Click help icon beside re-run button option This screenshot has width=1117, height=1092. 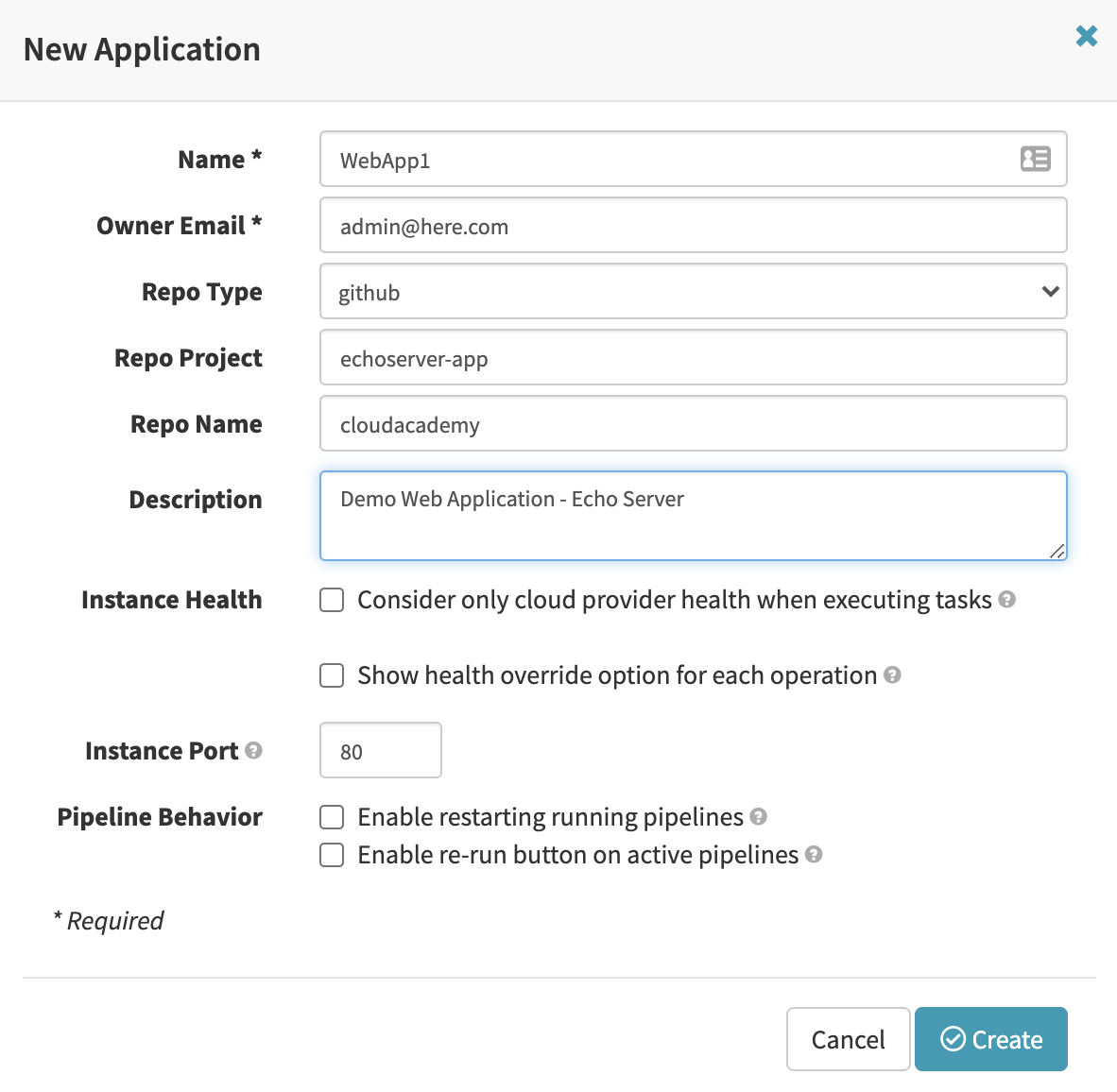[815, 855]
